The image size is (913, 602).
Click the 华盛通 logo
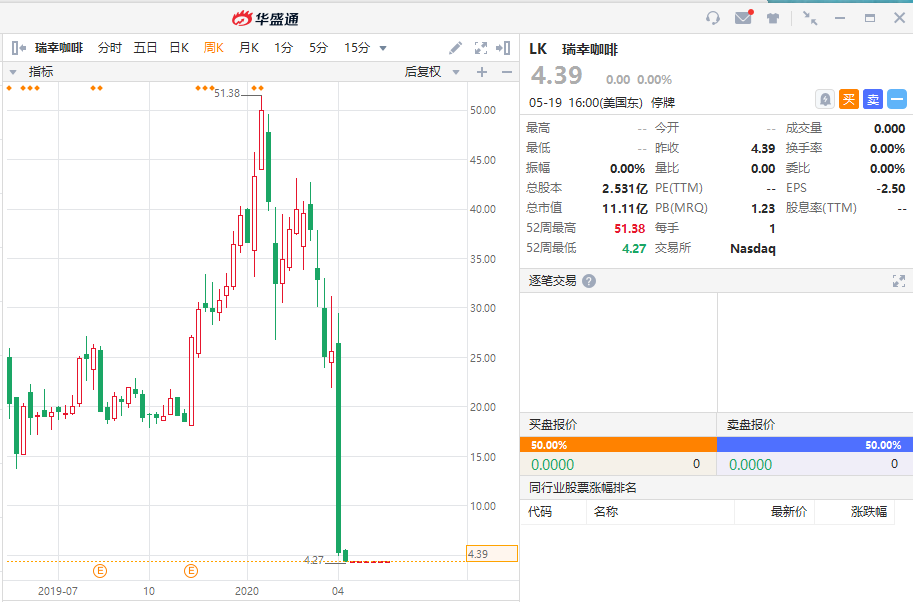click(x=266, y=19)
